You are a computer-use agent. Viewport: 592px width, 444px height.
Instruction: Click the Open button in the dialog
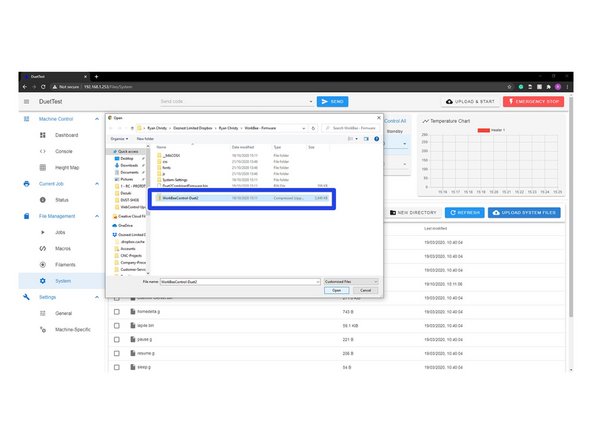pyautogui.click(x=336, y=290)
